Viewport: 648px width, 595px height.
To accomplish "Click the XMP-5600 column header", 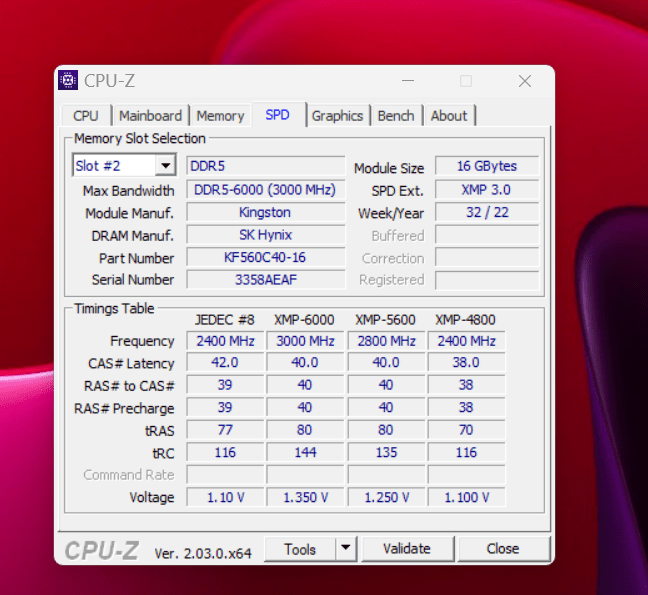I will (385, 320).
